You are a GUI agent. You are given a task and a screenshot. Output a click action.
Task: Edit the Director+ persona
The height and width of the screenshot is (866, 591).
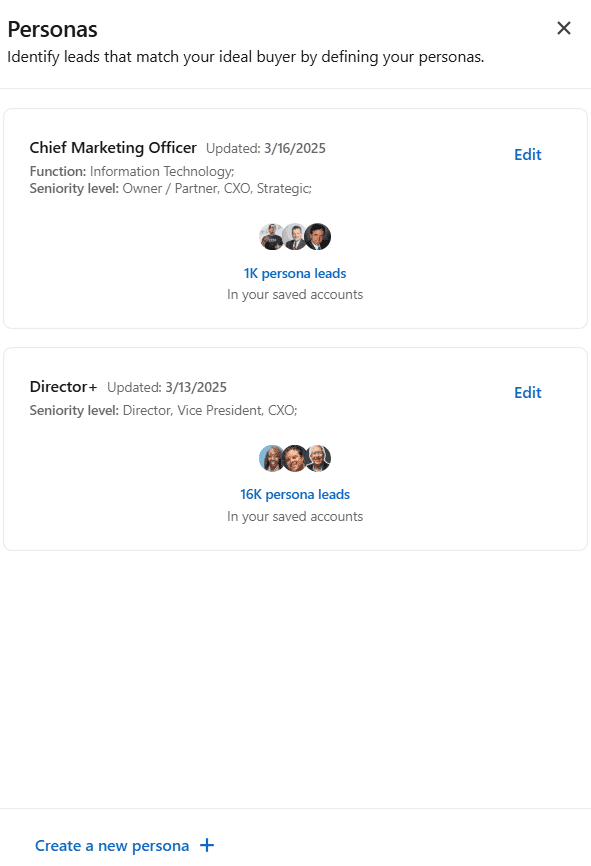(x=527, y=393)
